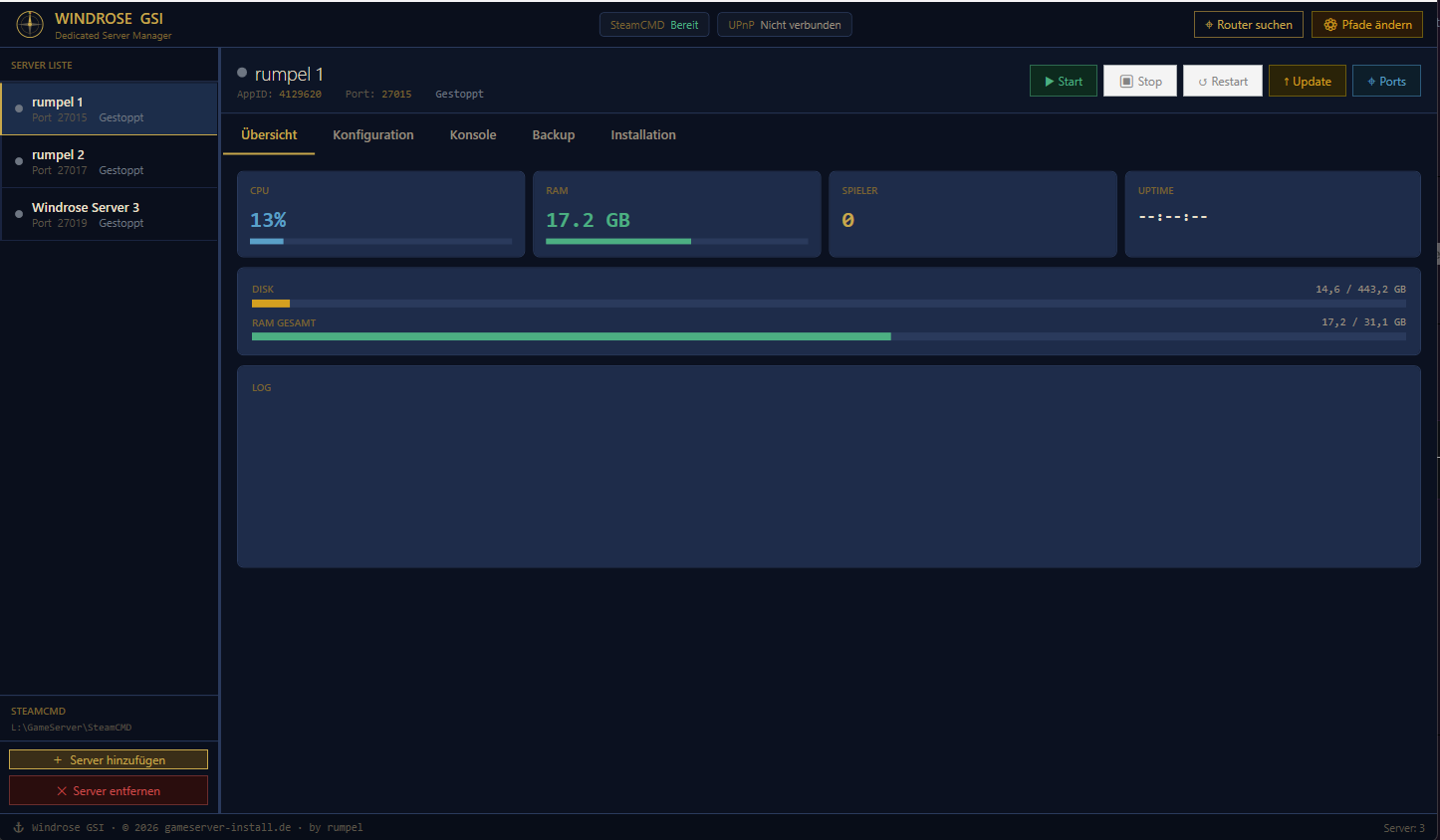
Task: Restart the selected server
Action: click(1223, 82)
